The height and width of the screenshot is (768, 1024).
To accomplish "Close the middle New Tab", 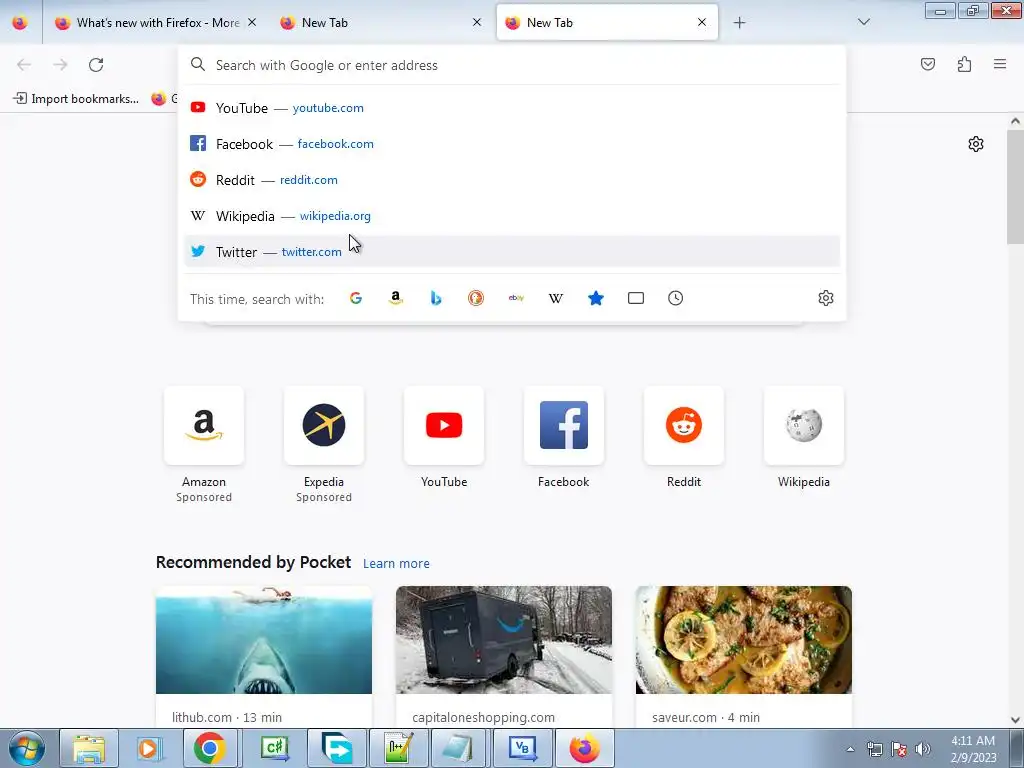I will 477,22.
